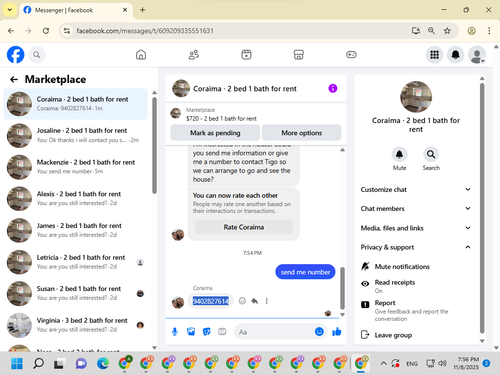Open emoji picker in message box
The height and width of the screenshot is (375, 500).
point(319,332)
